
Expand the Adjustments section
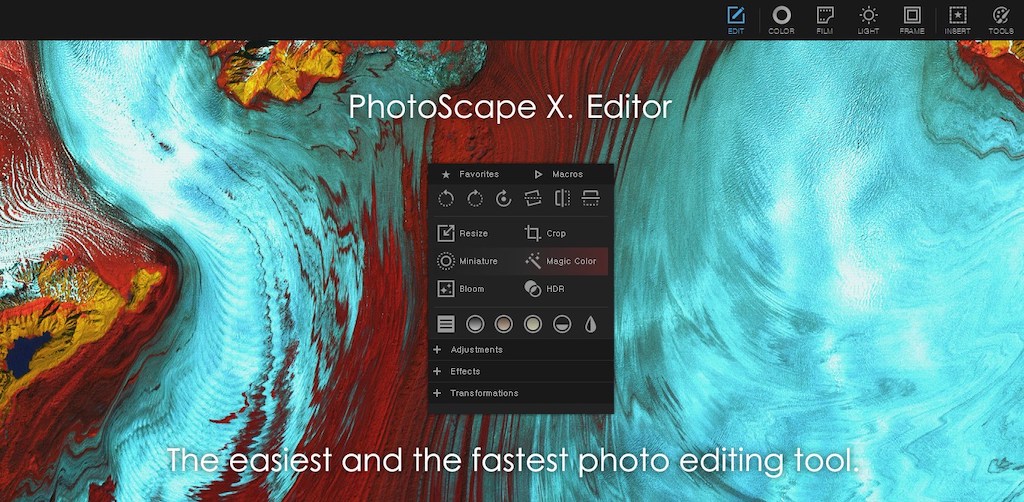[x=476, y=350]
